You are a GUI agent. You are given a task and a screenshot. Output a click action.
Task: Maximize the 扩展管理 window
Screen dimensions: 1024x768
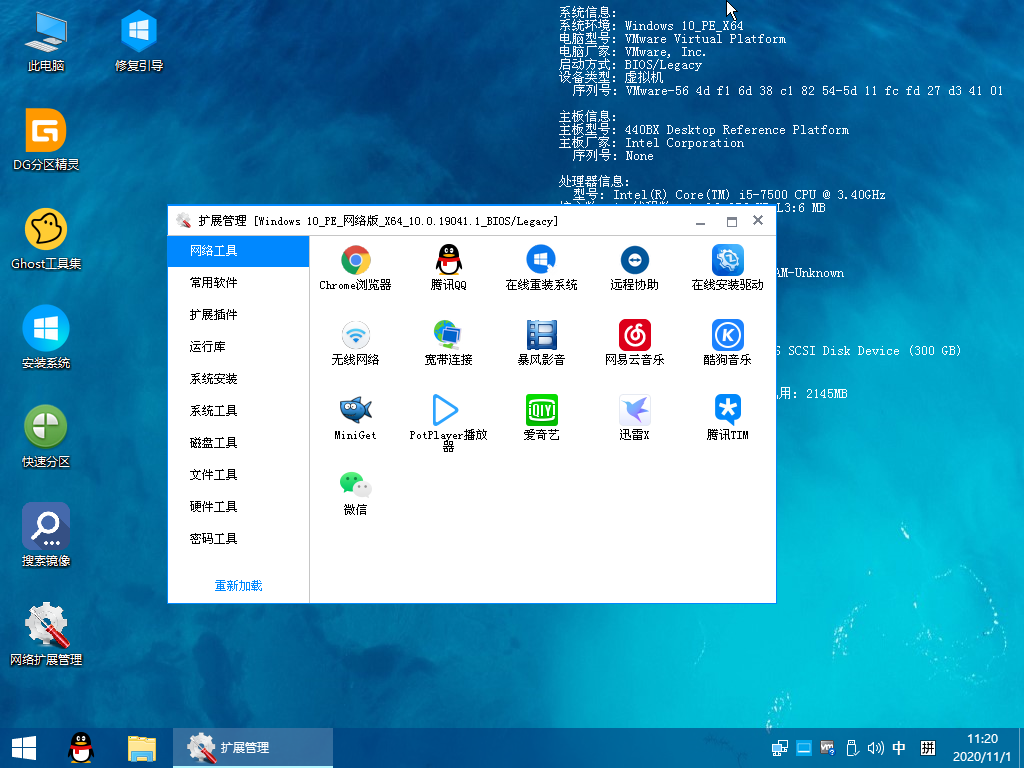731,221
